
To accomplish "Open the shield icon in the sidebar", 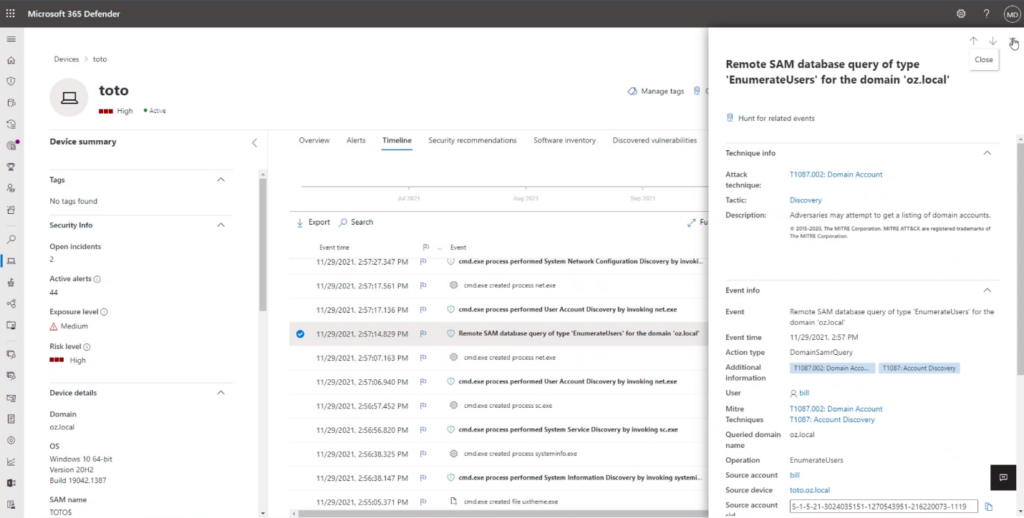I will click(10, 81).
